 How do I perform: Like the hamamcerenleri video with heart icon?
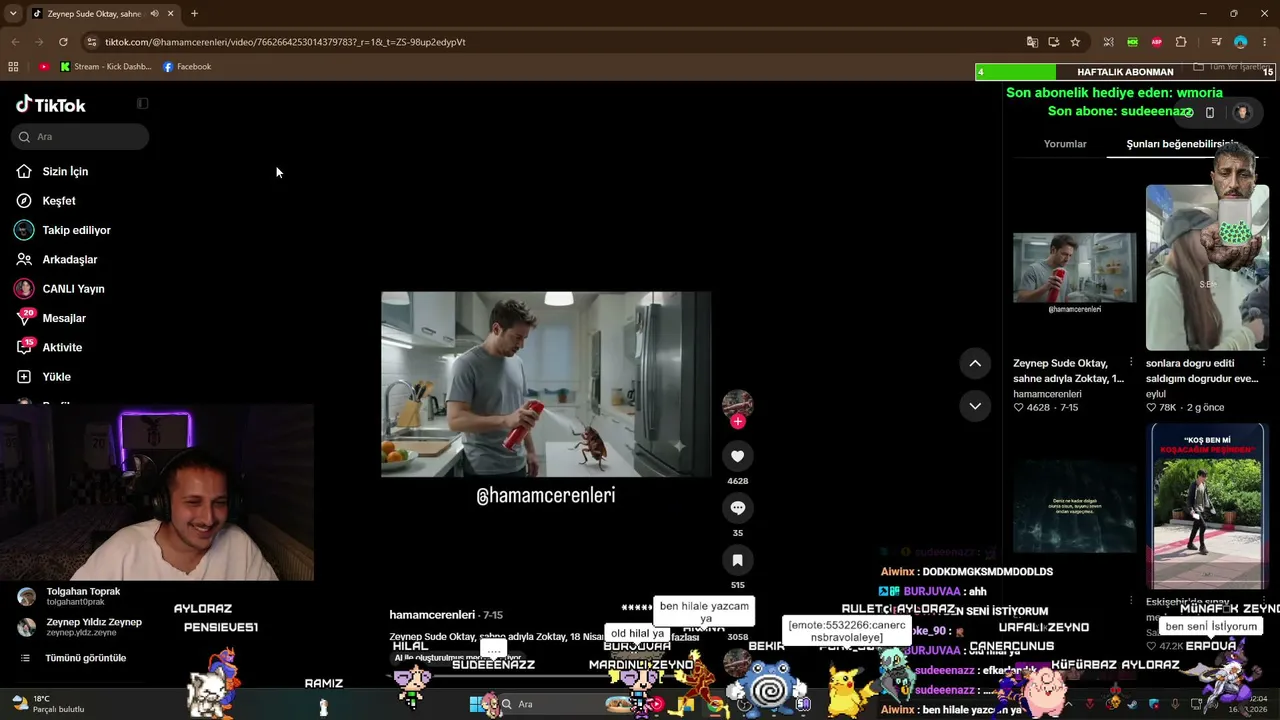coord(737,456)
